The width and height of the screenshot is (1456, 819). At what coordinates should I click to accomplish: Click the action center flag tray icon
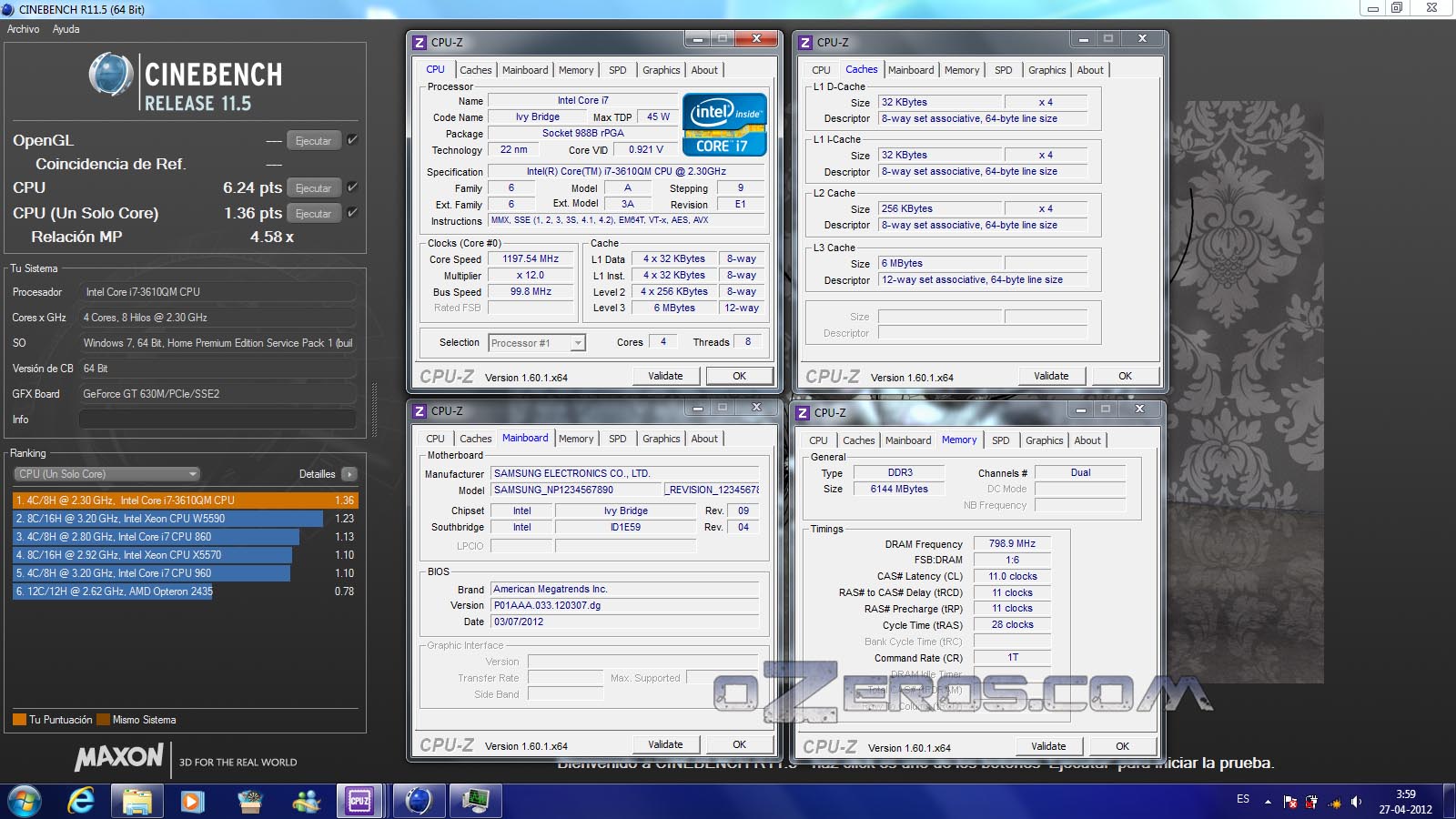[x=1290, y=802]
